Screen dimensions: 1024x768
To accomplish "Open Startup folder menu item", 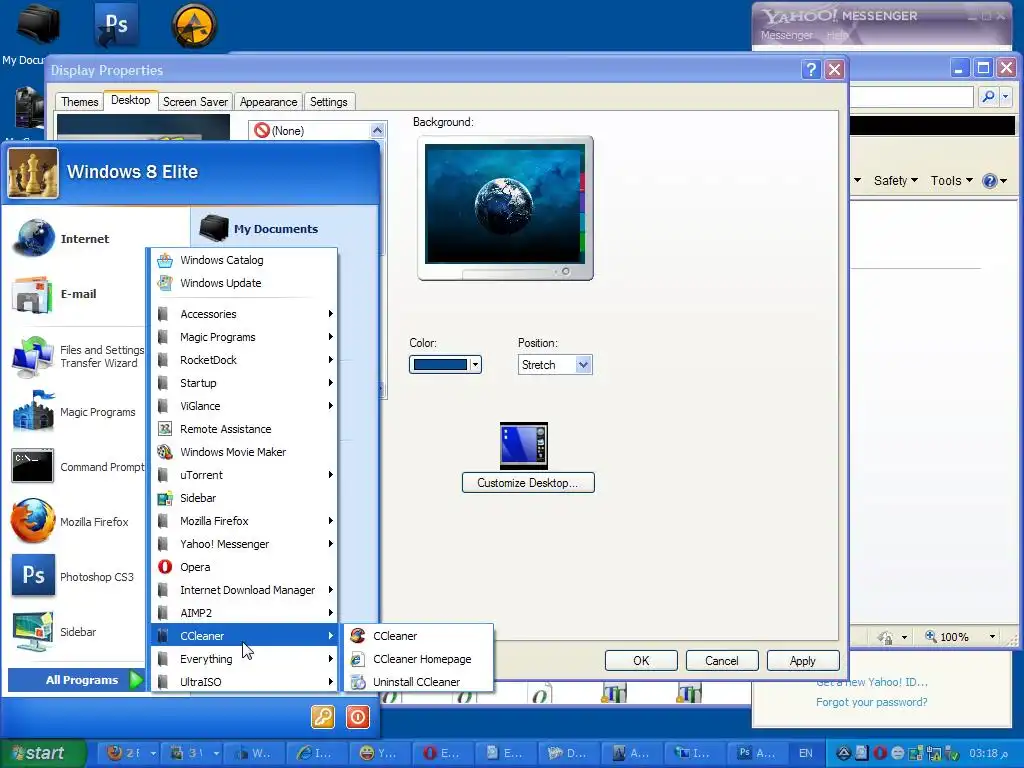I will click(244, 383).
